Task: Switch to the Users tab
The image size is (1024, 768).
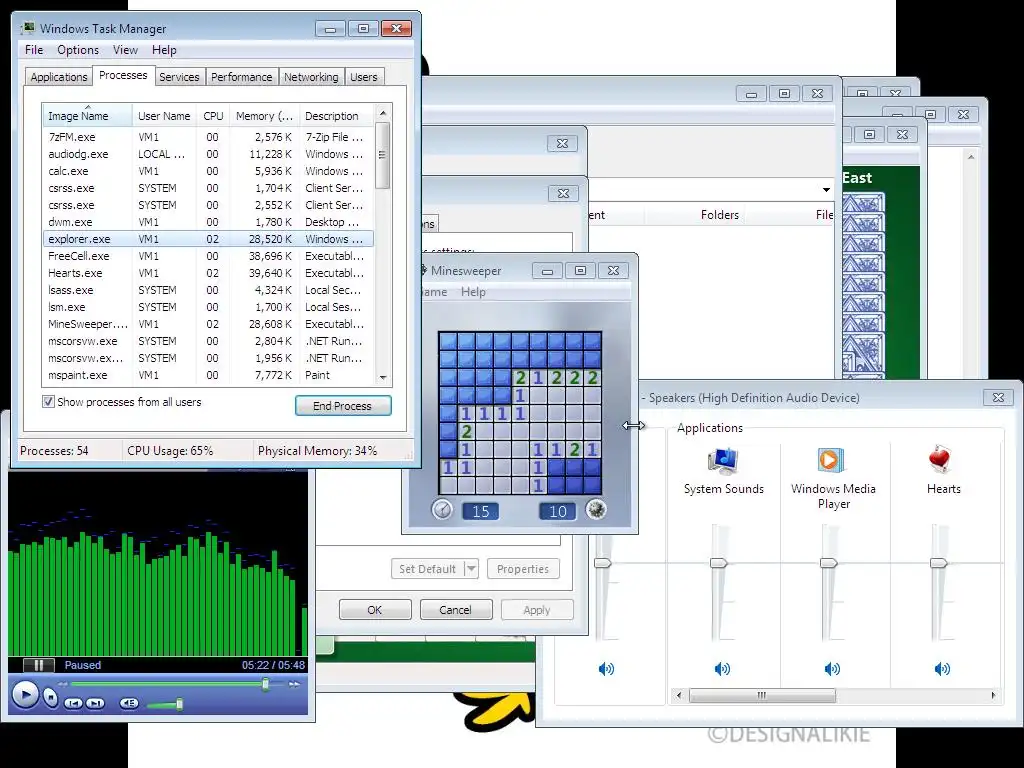Action: coord(364,77)
